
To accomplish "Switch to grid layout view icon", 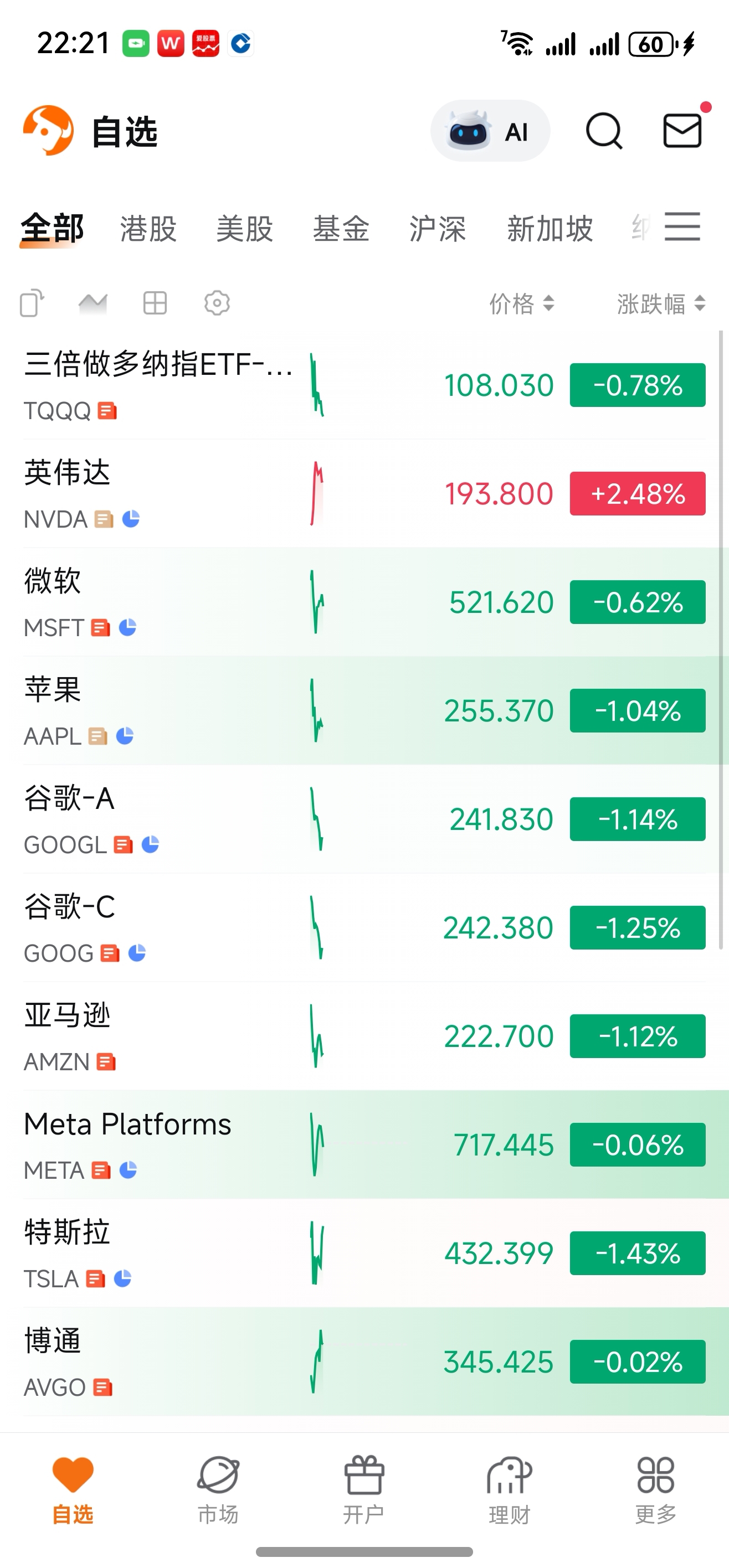I will click(x=155, y=302).
